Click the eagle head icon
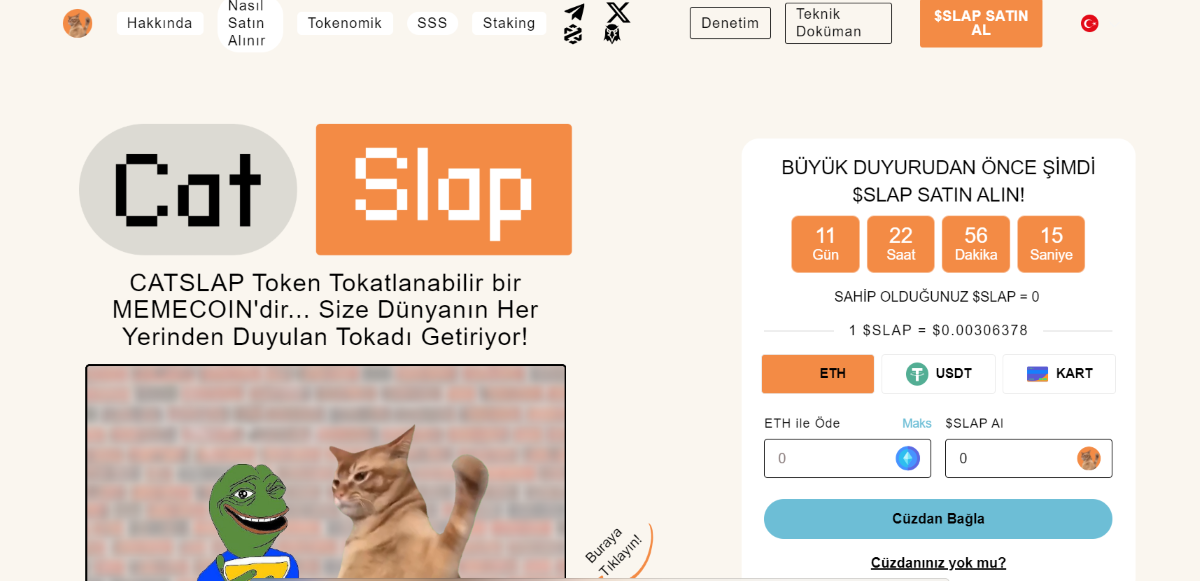Viewport: 1200px width, 581px height. pos(613,34)
